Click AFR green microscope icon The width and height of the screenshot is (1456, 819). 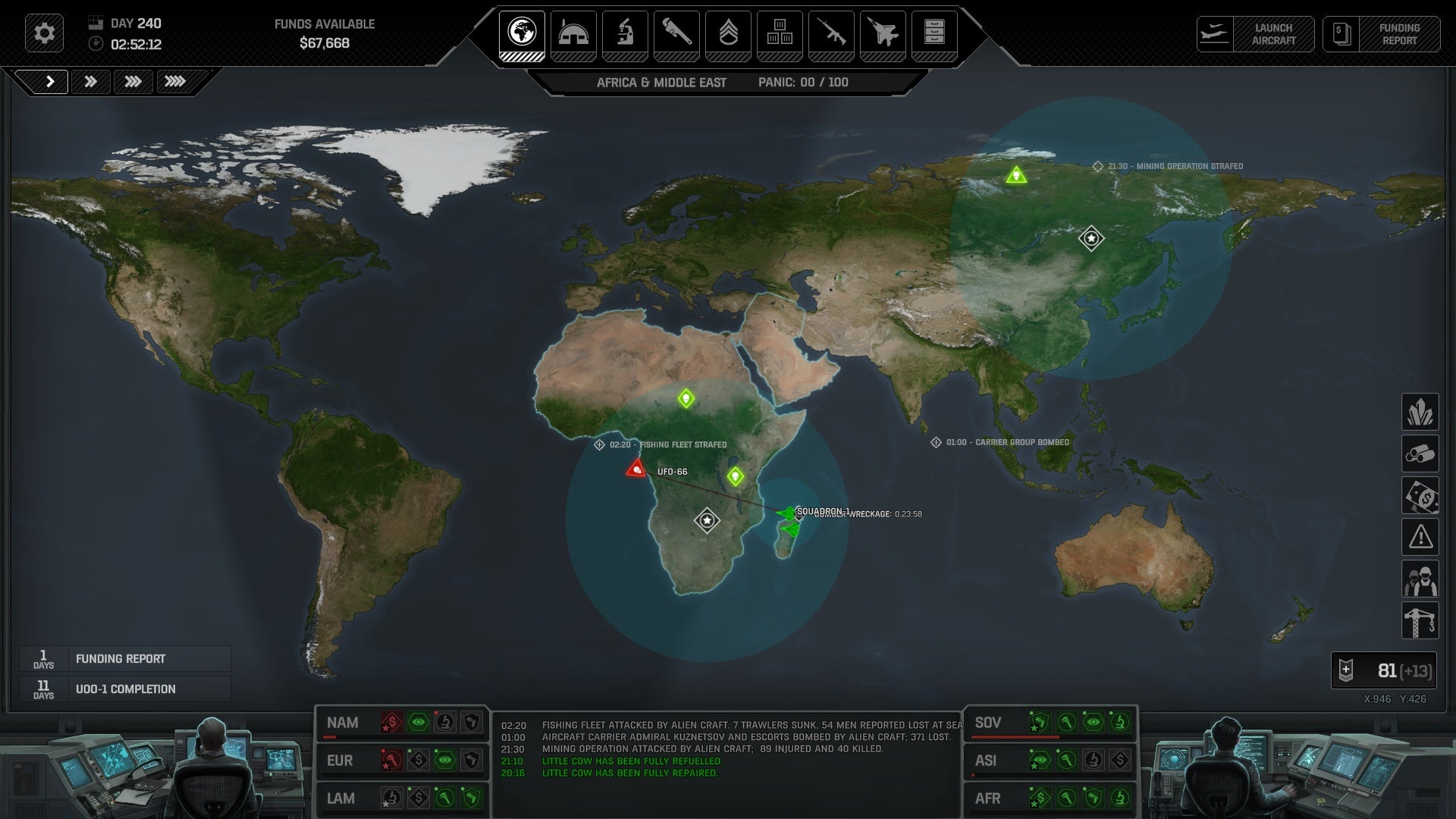(1119, 798)
